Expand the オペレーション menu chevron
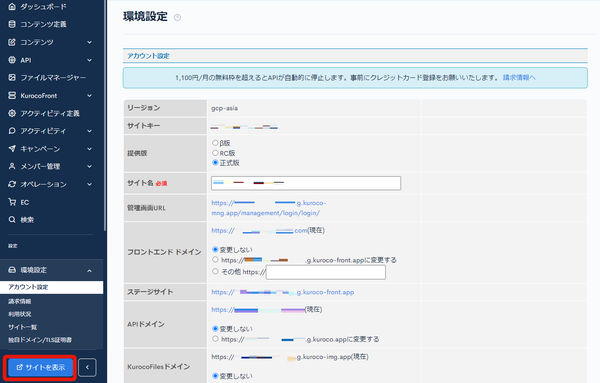600x383 pixels. 89,184
